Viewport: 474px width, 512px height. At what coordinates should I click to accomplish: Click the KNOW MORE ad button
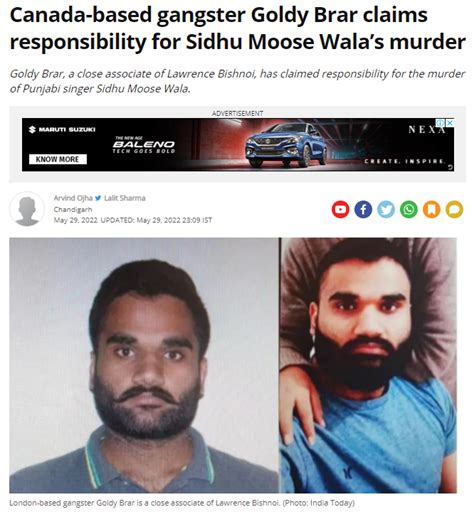(x=58, y=159)
